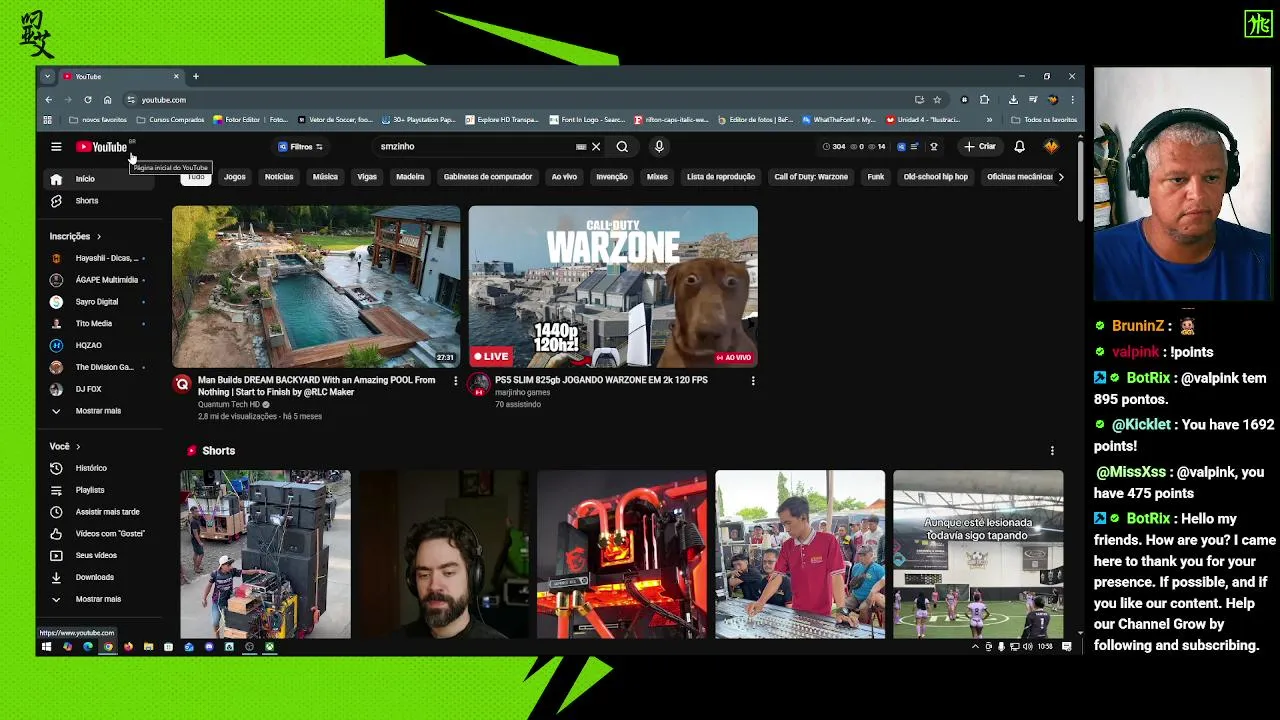
Task: Open more options for PS5 SLIM Warzone video
Action: [753, 381]
